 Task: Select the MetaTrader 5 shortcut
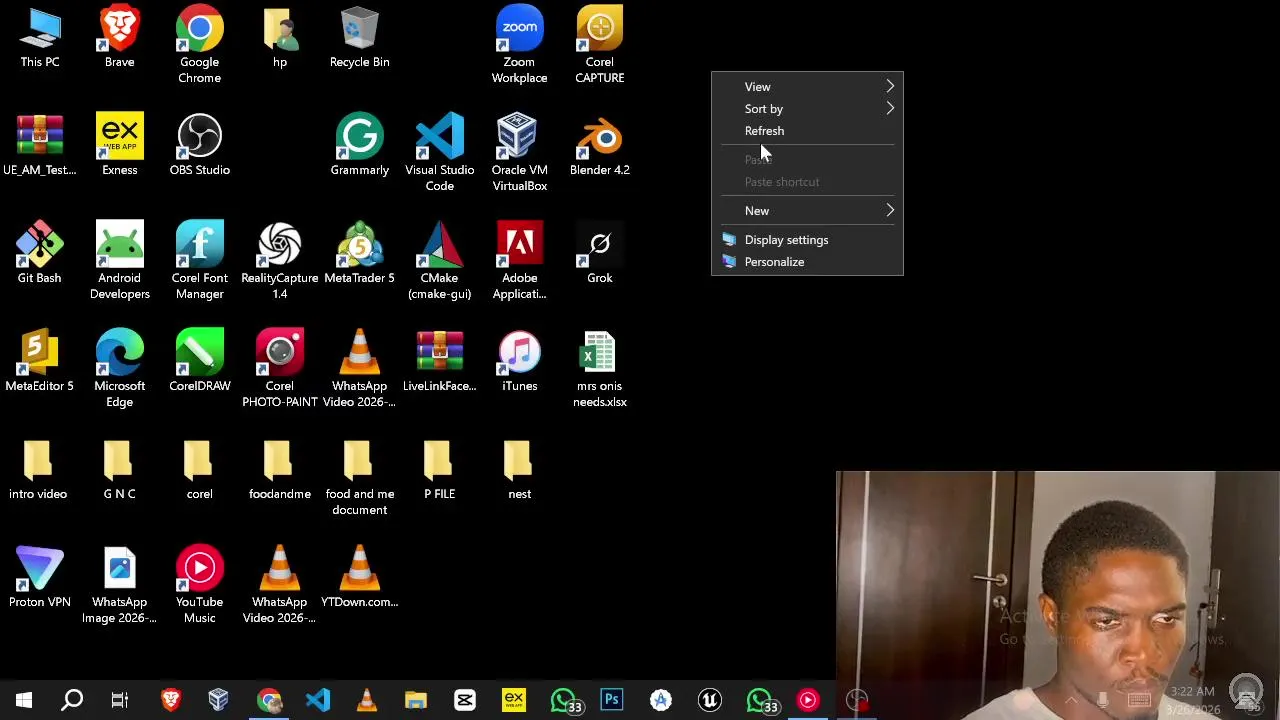[x=360, y=254]
